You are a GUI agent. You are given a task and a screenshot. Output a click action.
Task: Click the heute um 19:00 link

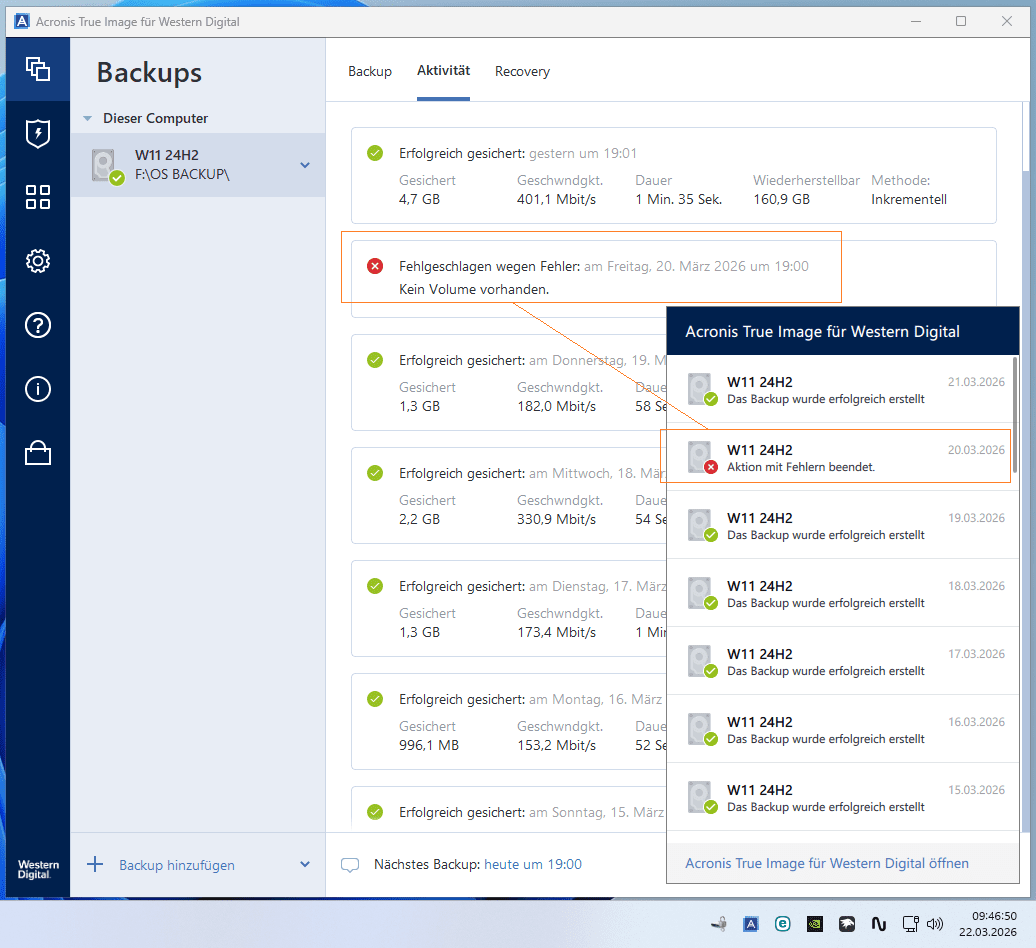click(533, 864)
